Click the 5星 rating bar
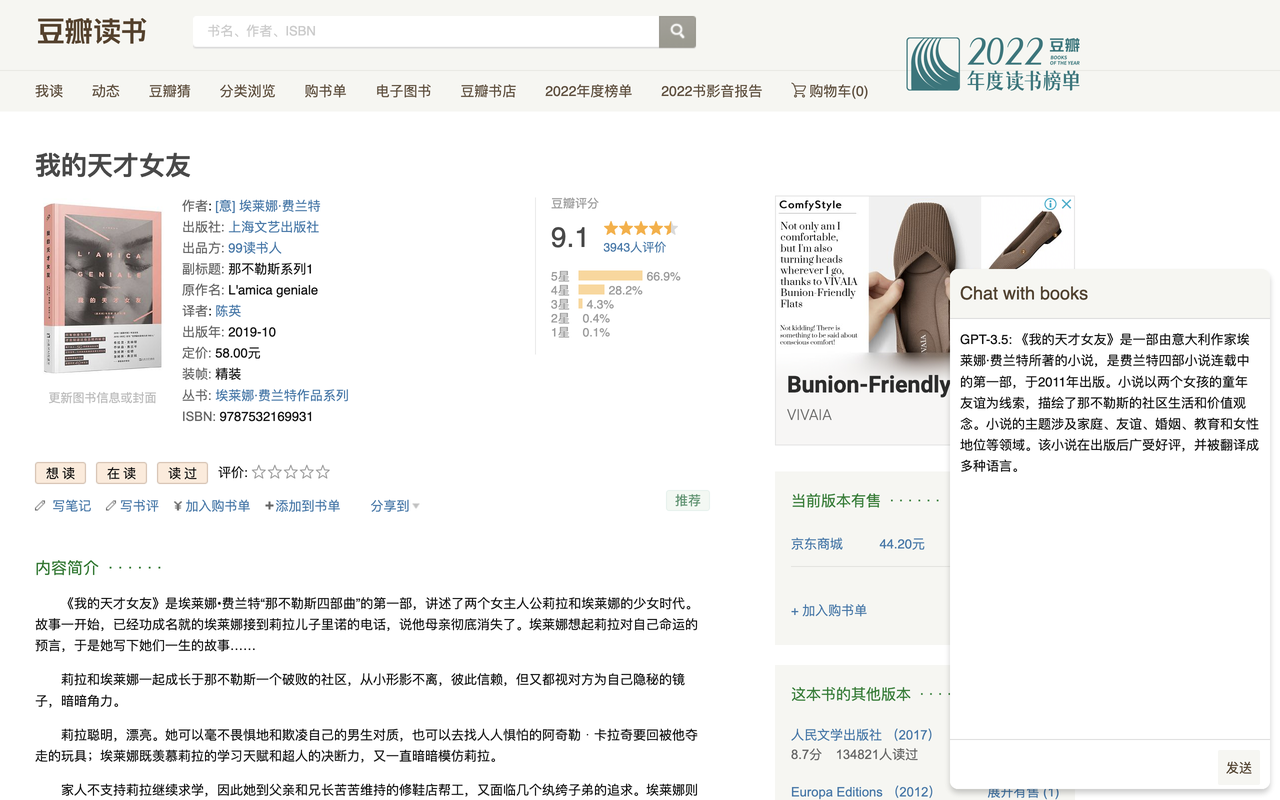The height and width of the screenshot is (800, 1280). [x=610, y=276]
